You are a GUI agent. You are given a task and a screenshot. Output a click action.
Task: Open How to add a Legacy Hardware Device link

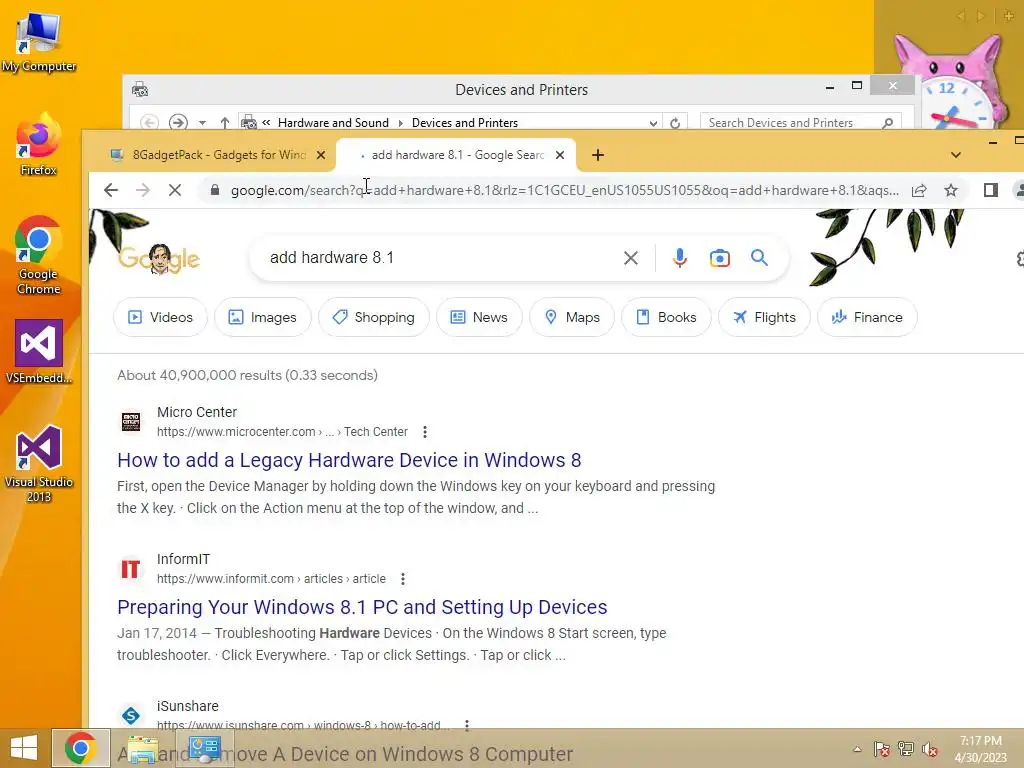[349, 460]
